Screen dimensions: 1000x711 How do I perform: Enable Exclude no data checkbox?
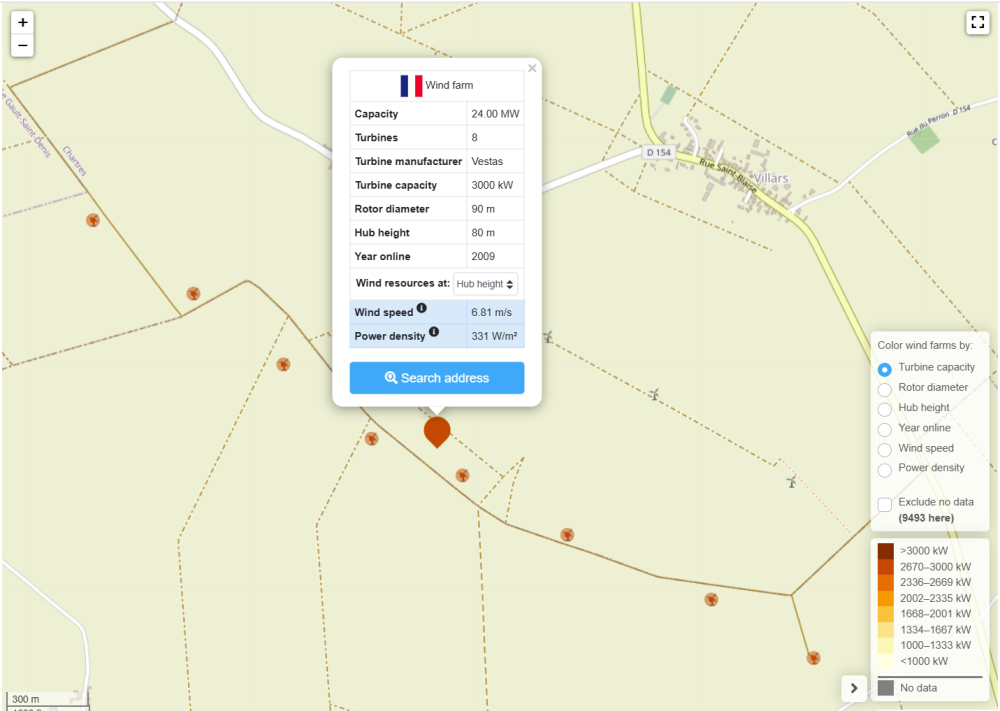885,504
